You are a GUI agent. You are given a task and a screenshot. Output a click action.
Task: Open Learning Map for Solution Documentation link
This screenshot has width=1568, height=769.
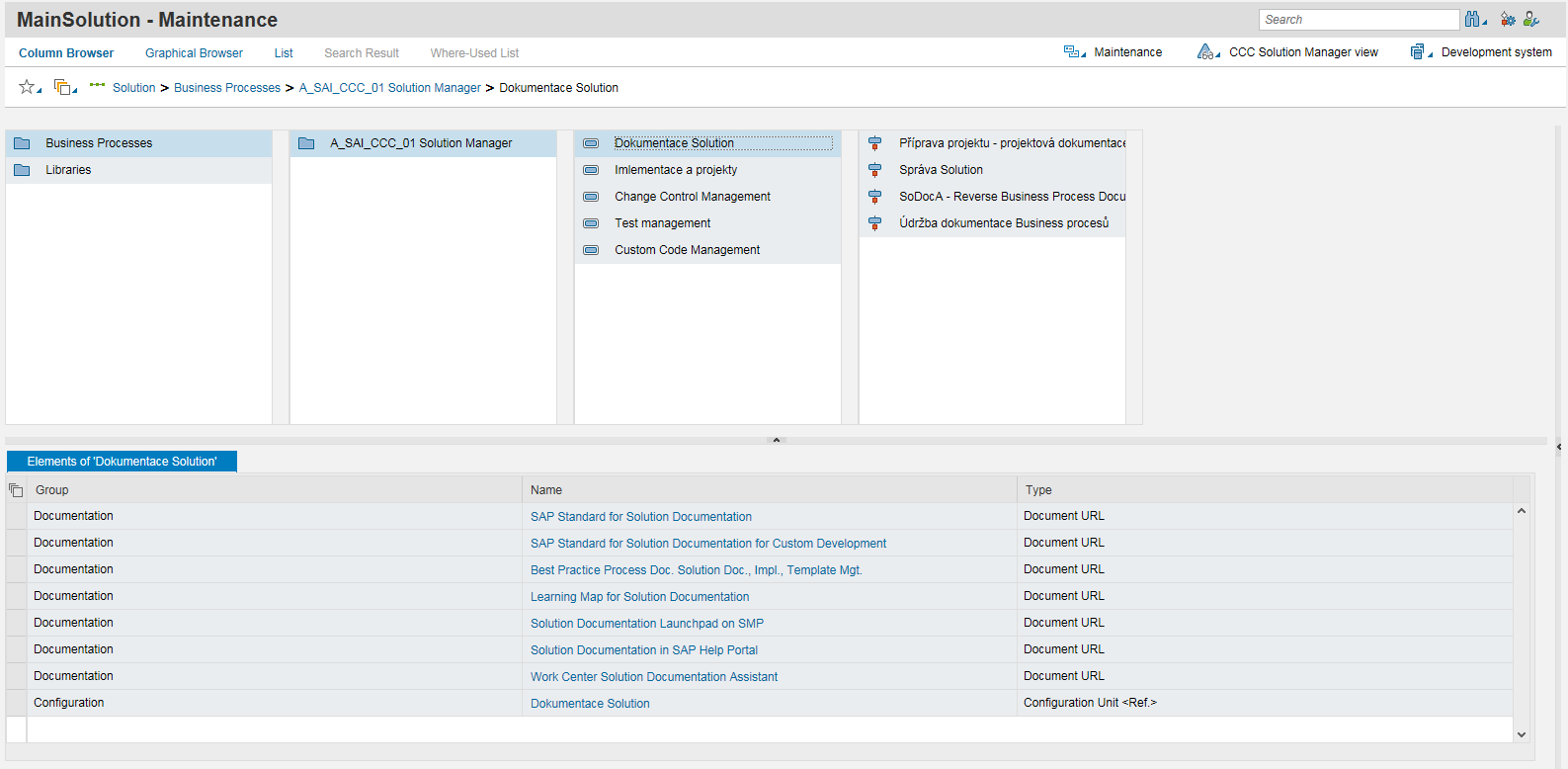coord(639,597)
